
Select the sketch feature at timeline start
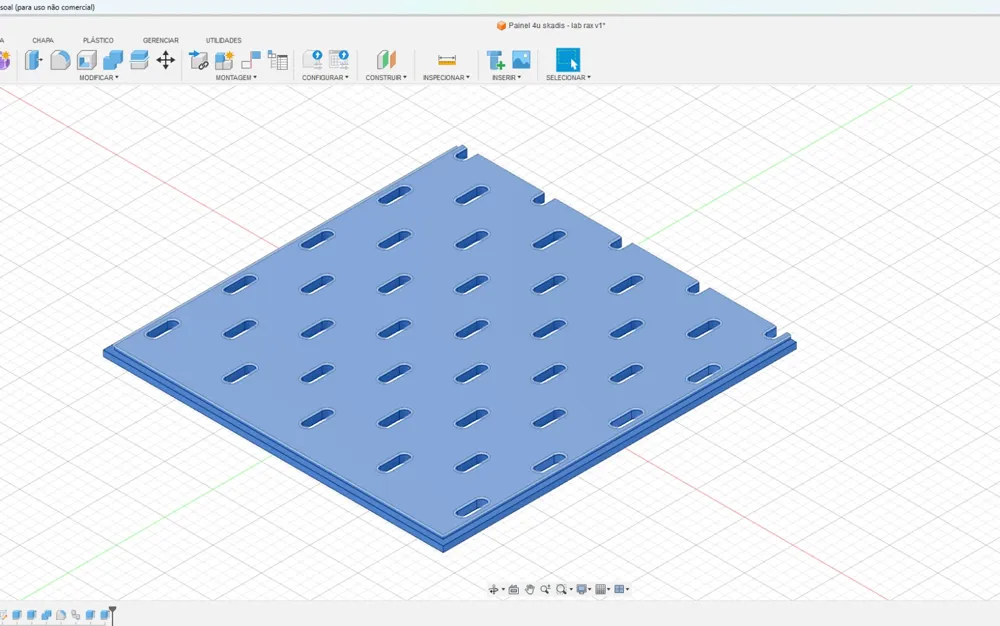click(x=3, y=615)
